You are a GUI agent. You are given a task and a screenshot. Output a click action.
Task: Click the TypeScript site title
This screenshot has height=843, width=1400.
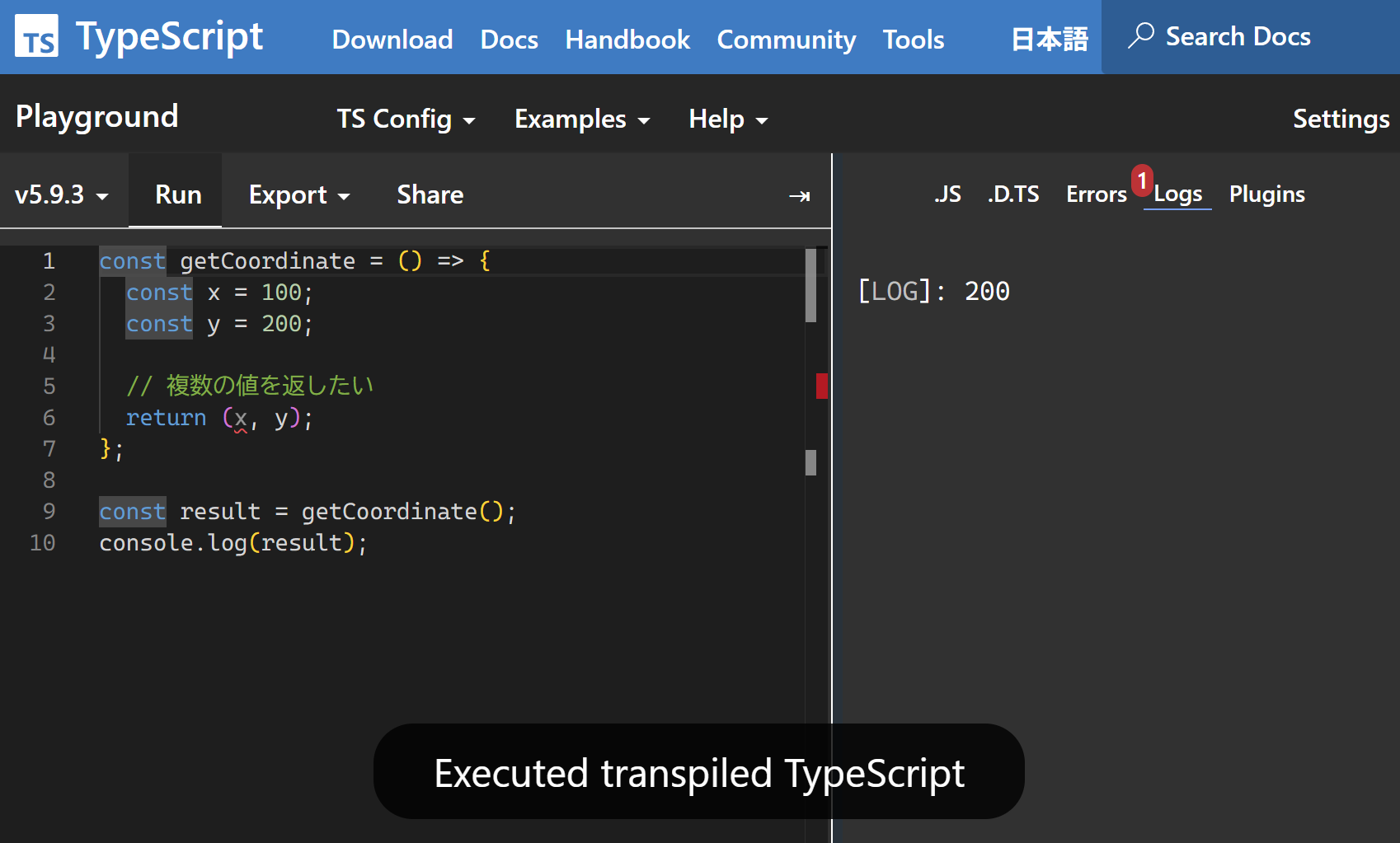(x=169, y=37)
